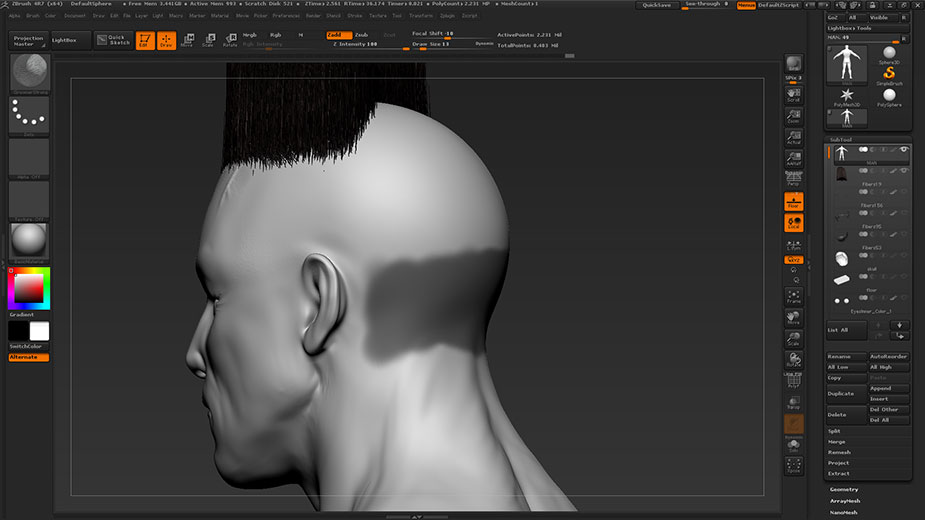The width and height of the screenshot is (925, 520).
Task: Click the Move transform icon in top shelf
Action: click(187, 41)
